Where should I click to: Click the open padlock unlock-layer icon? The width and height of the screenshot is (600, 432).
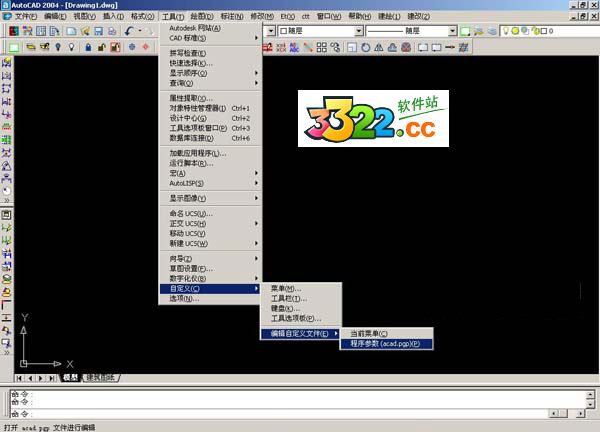[101, 47]
